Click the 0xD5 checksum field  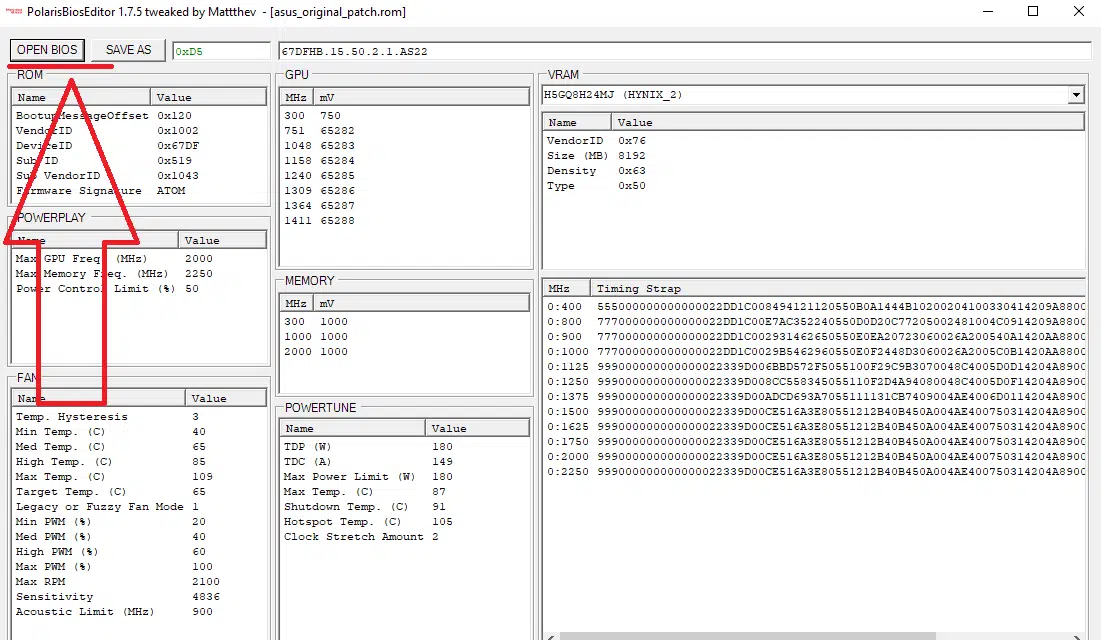point(221,51)
